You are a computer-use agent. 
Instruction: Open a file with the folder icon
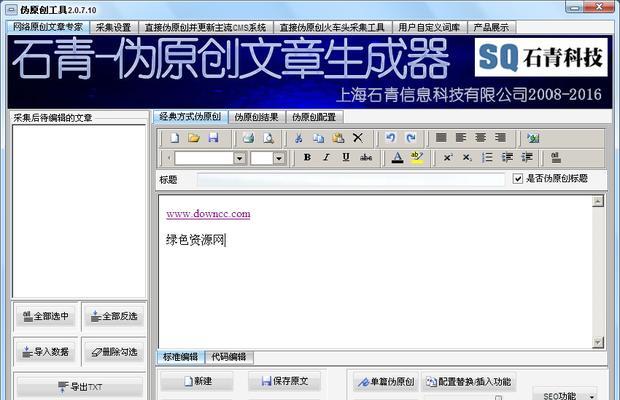pos(194,138)
